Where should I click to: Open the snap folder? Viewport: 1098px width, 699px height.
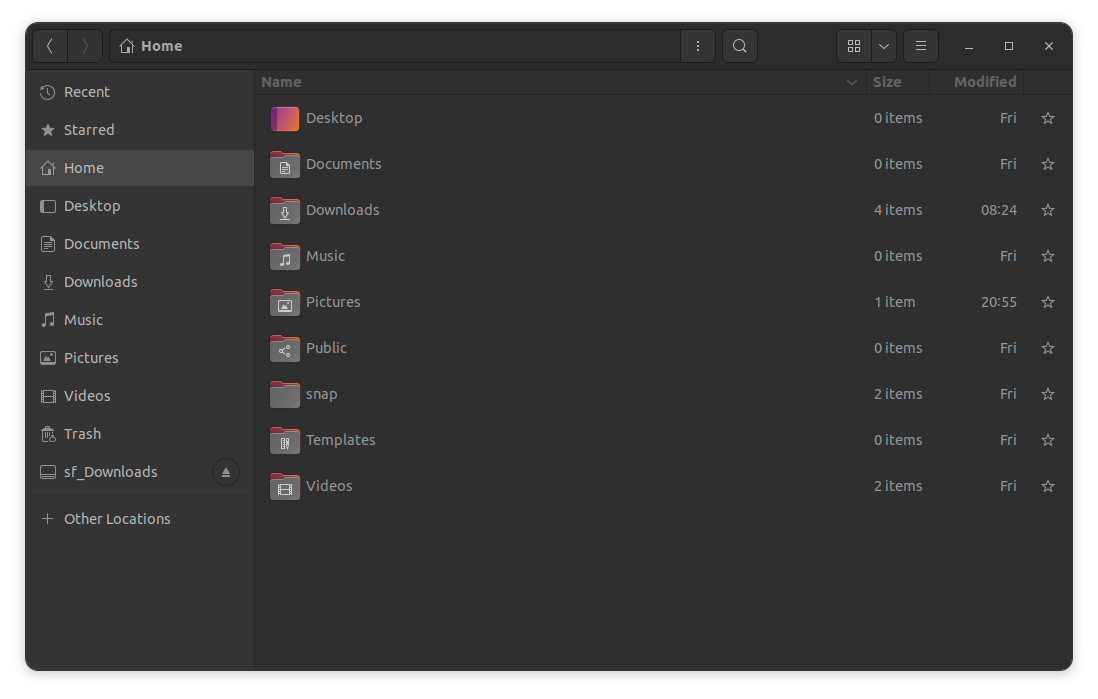tap(320, 394)
